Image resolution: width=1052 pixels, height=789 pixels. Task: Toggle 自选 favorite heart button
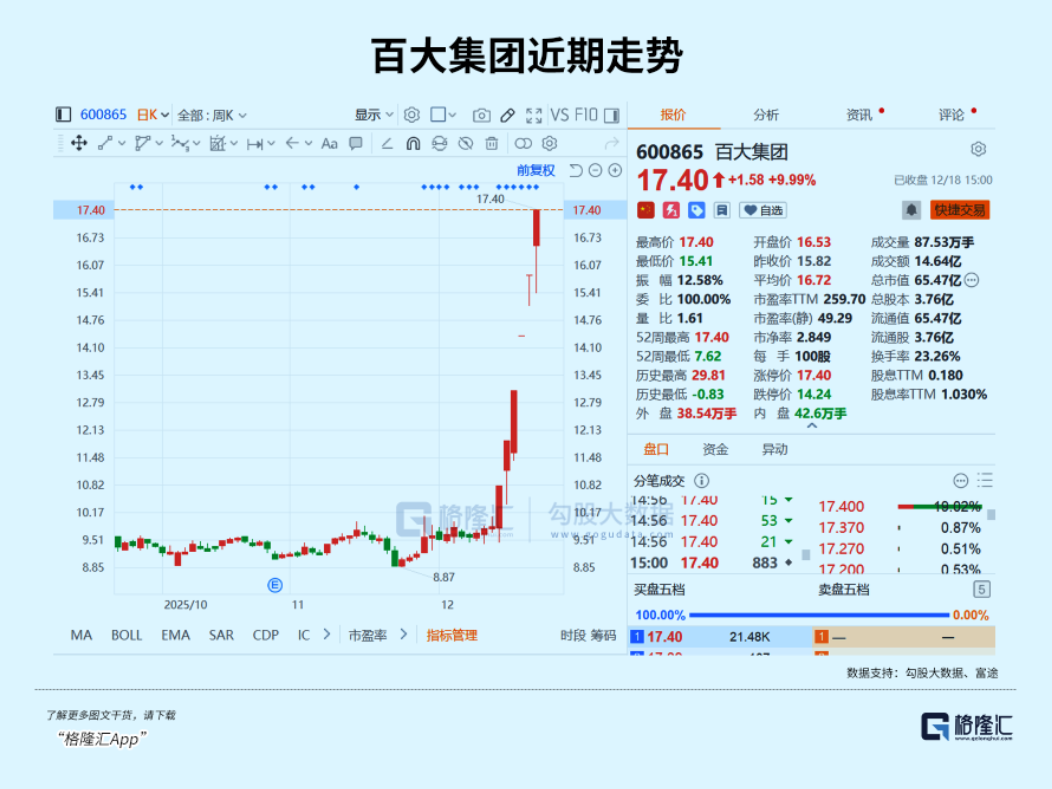tap(763, 210)
